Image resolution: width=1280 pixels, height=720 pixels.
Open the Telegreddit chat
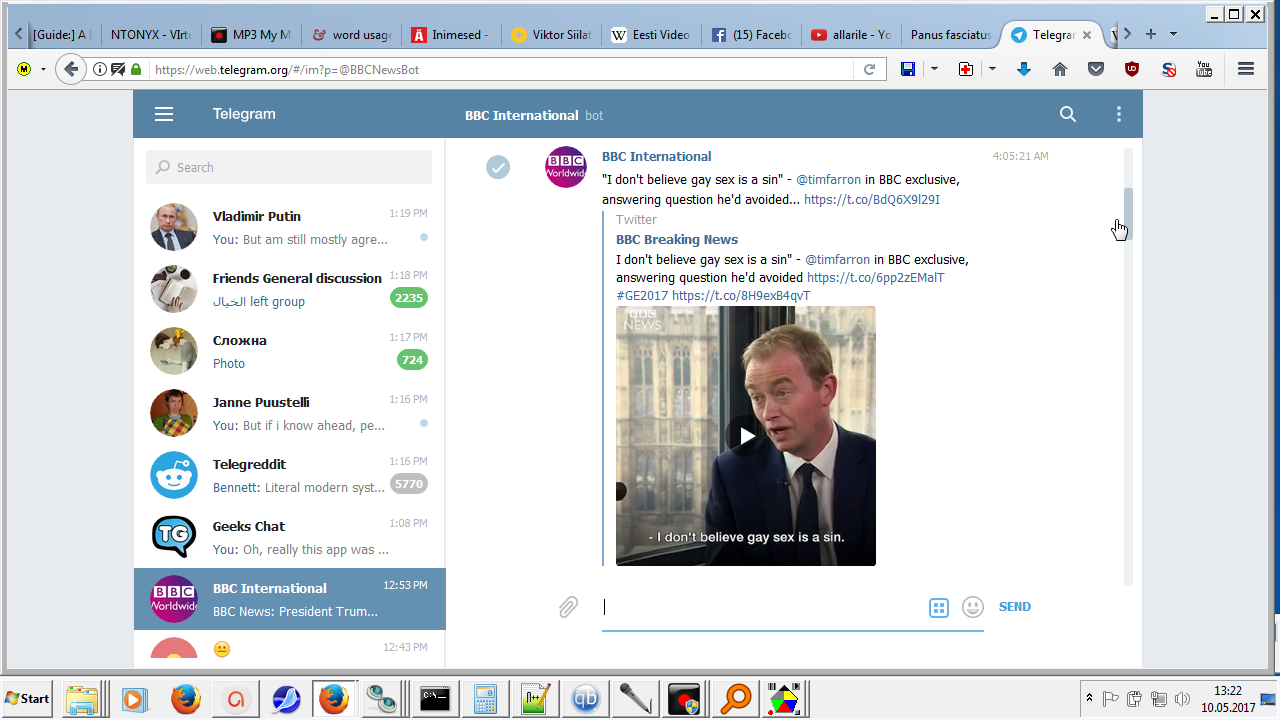click(290, 475)
